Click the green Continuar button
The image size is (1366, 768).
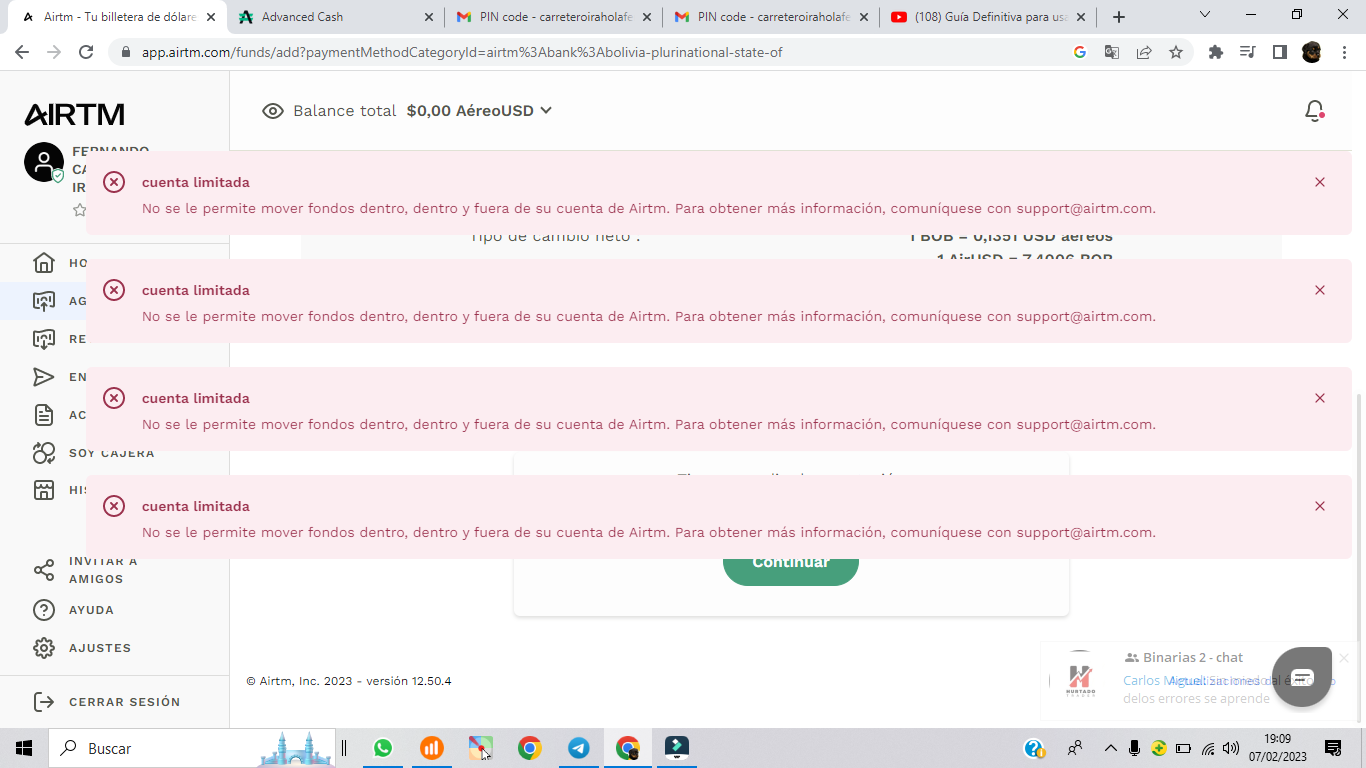791,562
